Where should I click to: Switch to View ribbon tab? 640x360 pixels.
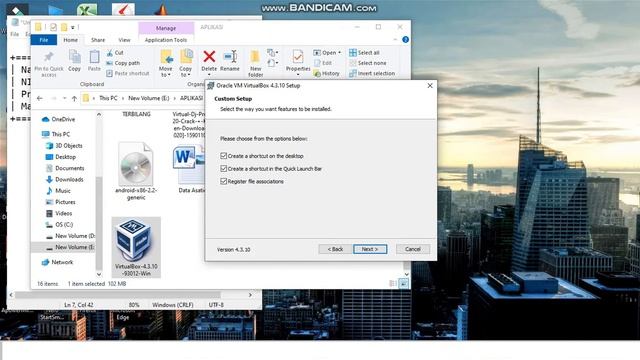pyautogui.click(x=124, y=40)
